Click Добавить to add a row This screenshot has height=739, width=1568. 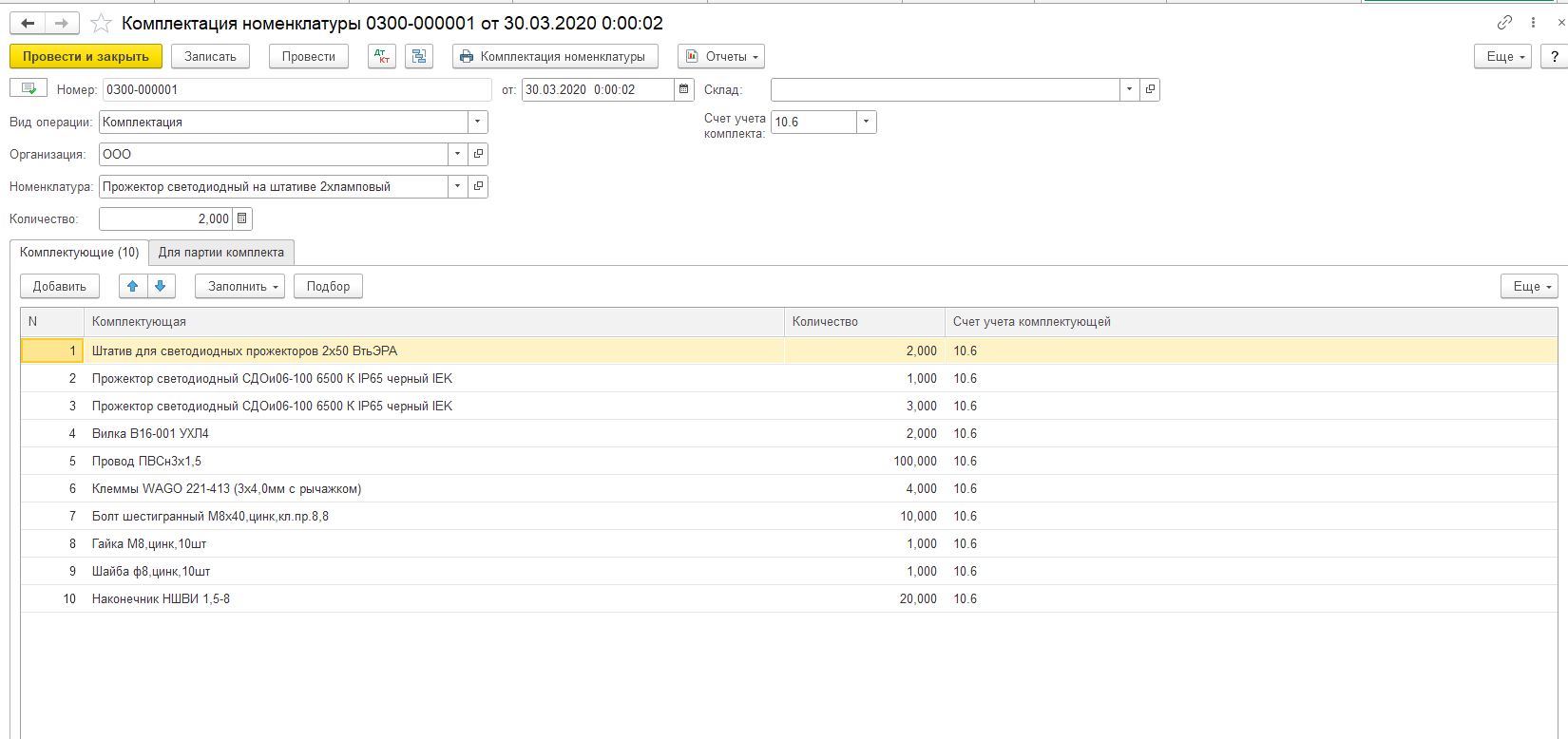60,286
